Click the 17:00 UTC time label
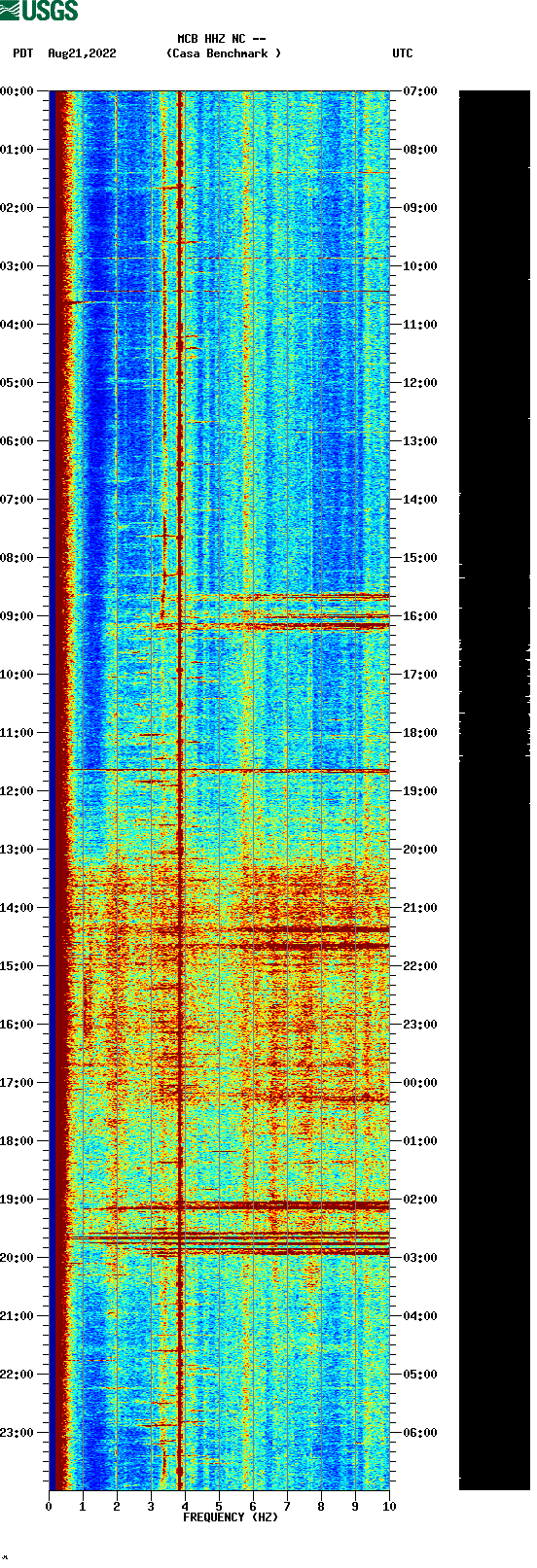This screenshot has width=537, height=1568. tap(420, 675)
